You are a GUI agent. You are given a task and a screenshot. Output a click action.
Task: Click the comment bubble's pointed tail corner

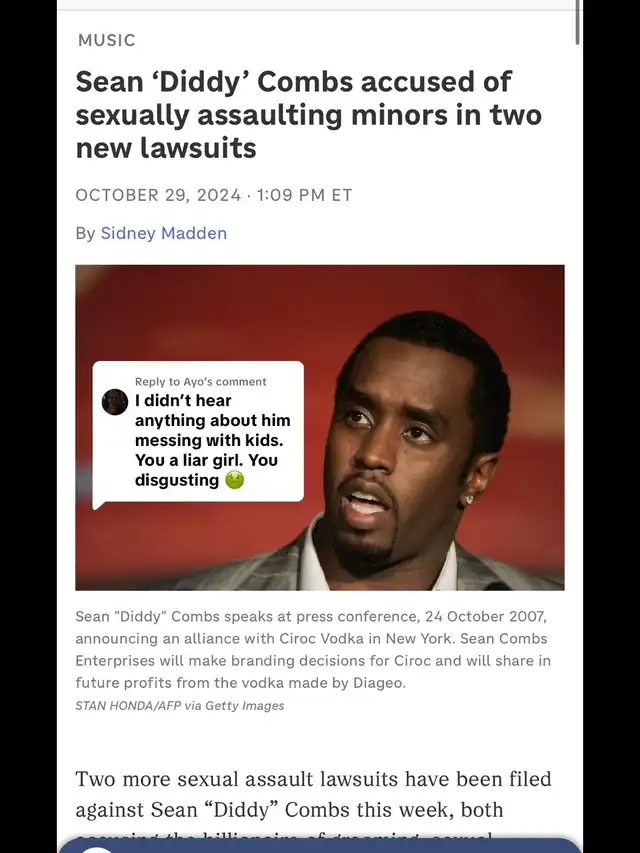pyautogui.click(x=97, y=505)
